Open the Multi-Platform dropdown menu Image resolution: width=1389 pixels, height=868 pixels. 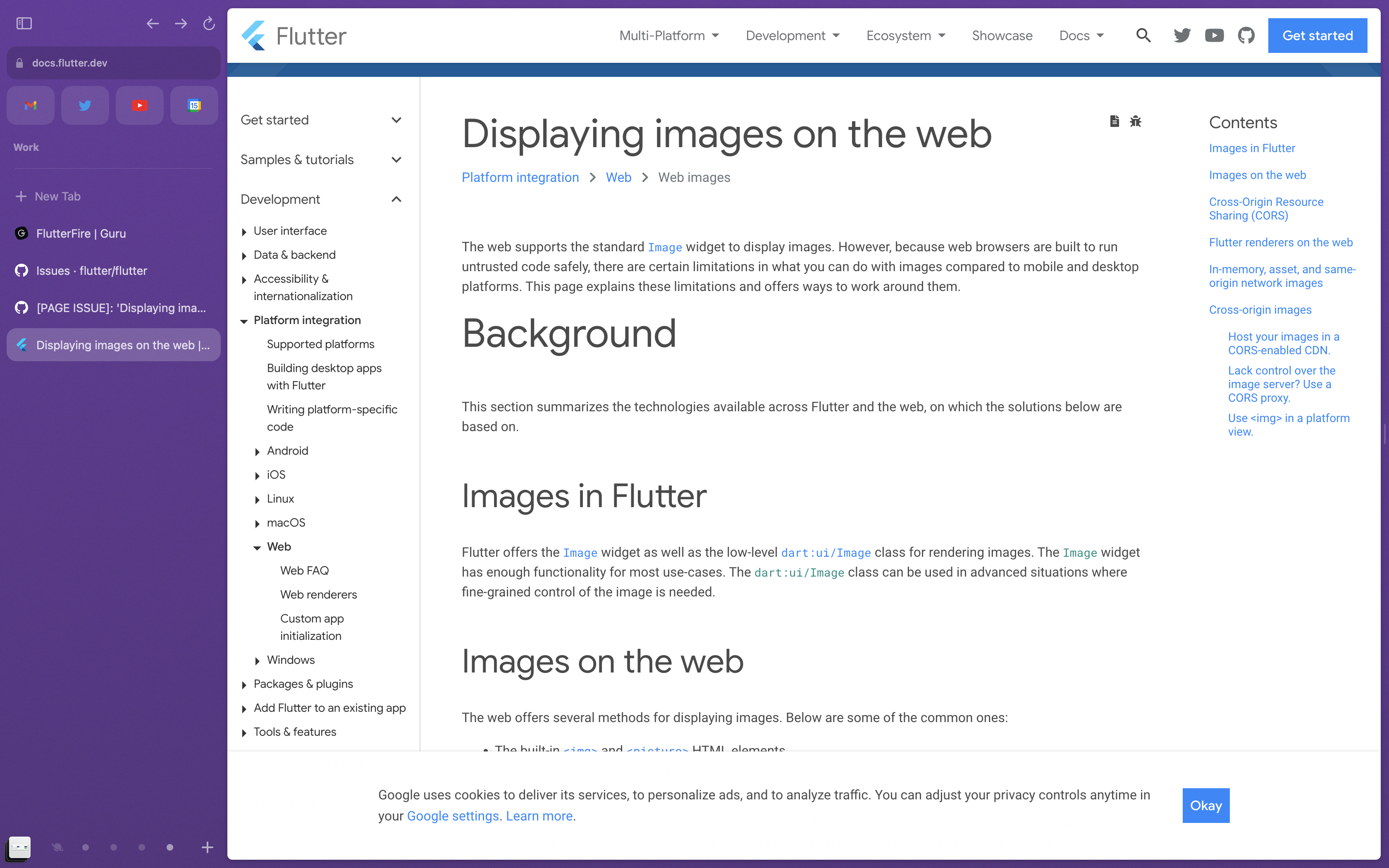click(x=669, y=36)
